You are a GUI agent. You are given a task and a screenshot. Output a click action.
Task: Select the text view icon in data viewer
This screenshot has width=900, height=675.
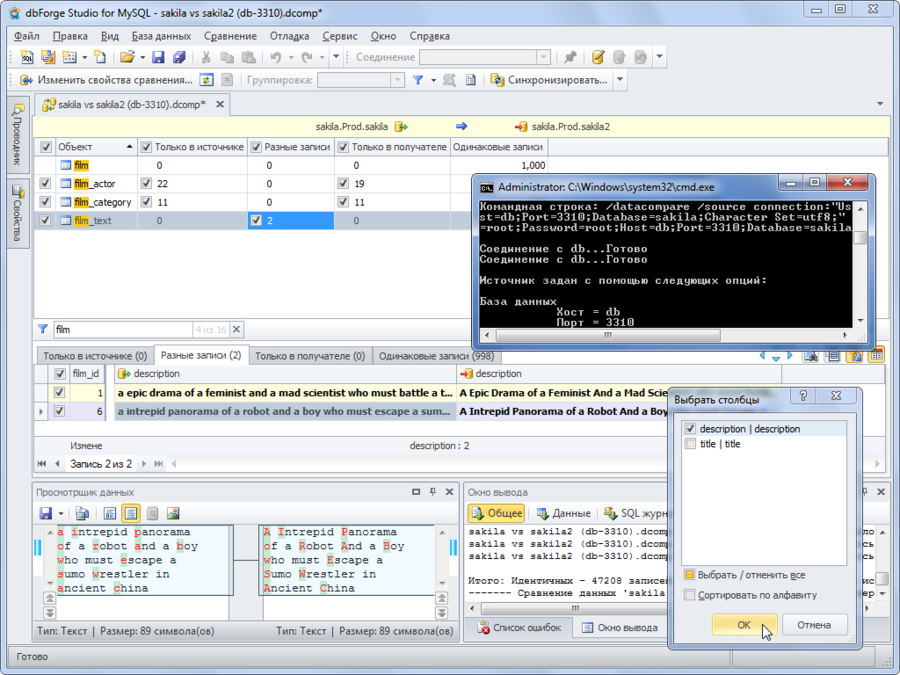coord(131,513)
